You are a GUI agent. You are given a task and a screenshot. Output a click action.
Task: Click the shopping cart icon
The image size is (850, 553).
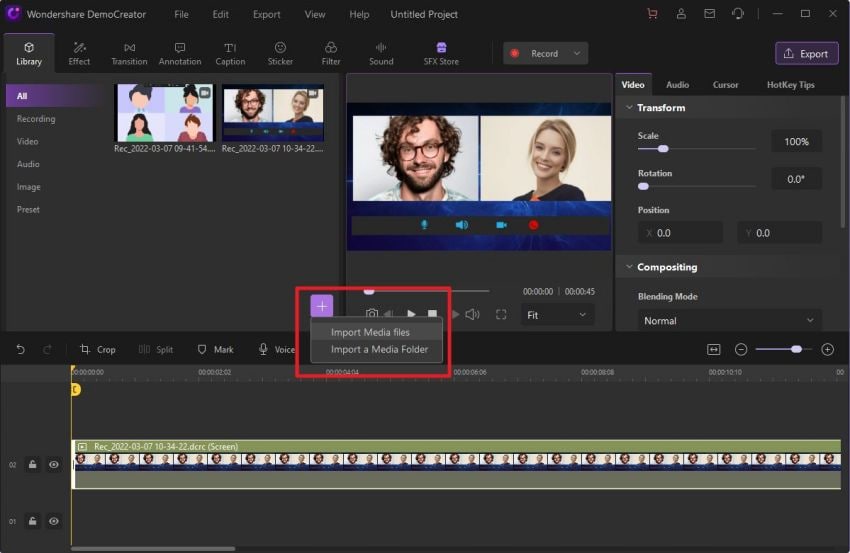tap(652, 14)
